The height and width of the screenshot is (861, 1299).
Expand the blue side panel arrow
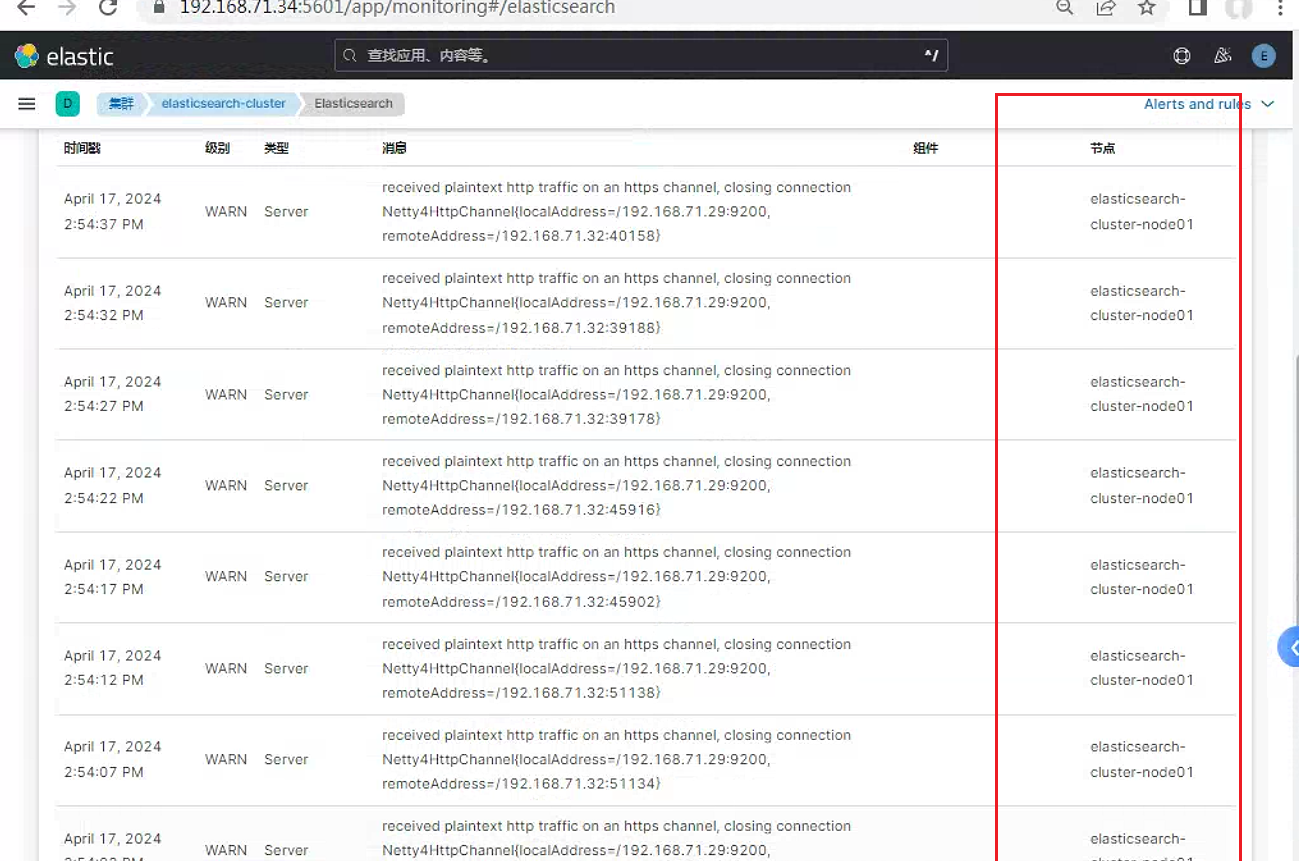tap(1289, 648)
